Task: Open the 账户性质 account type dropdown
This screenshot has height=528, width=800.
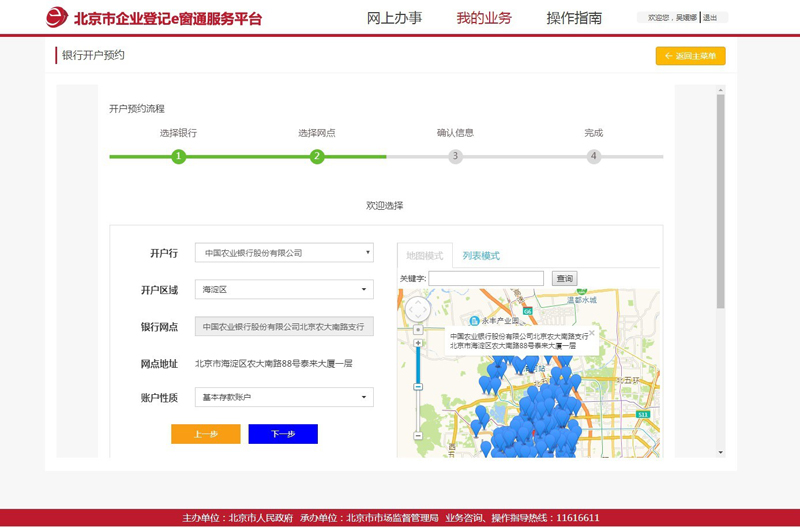Action: 284,397
